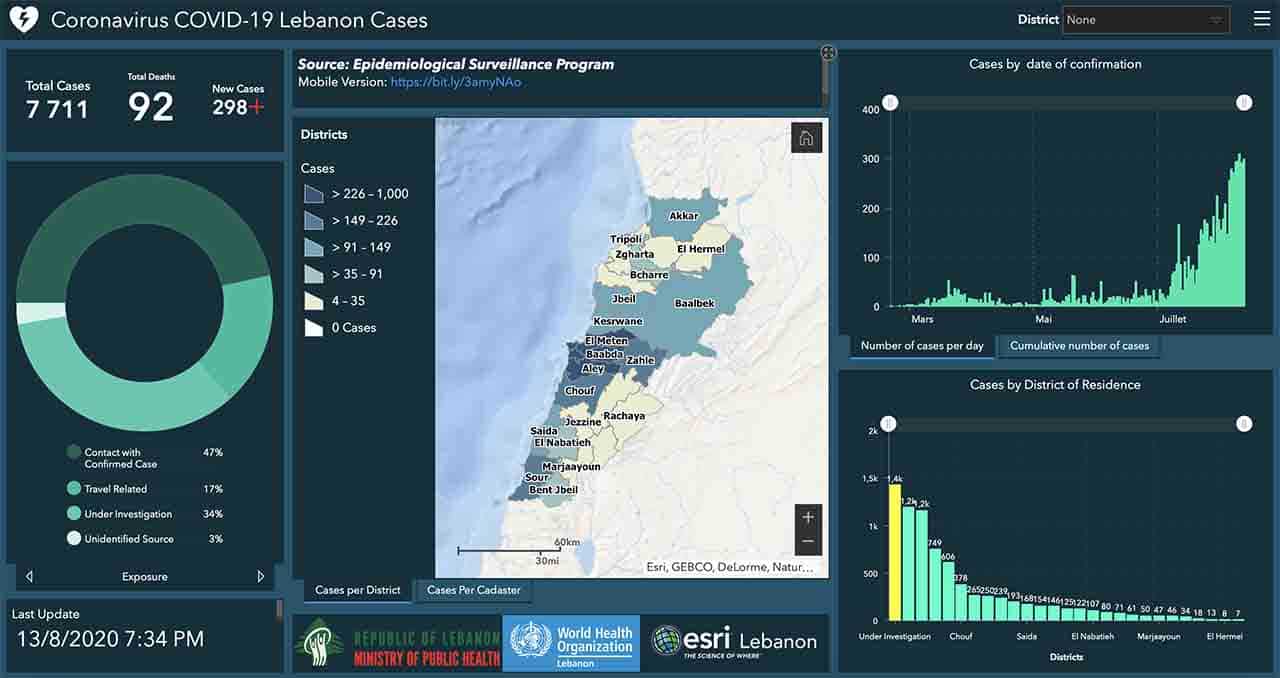The image size is (1280, 678).
Task: Click the Esri Lebanon logo
Action: pyautogui.click(x=734, y=641)
